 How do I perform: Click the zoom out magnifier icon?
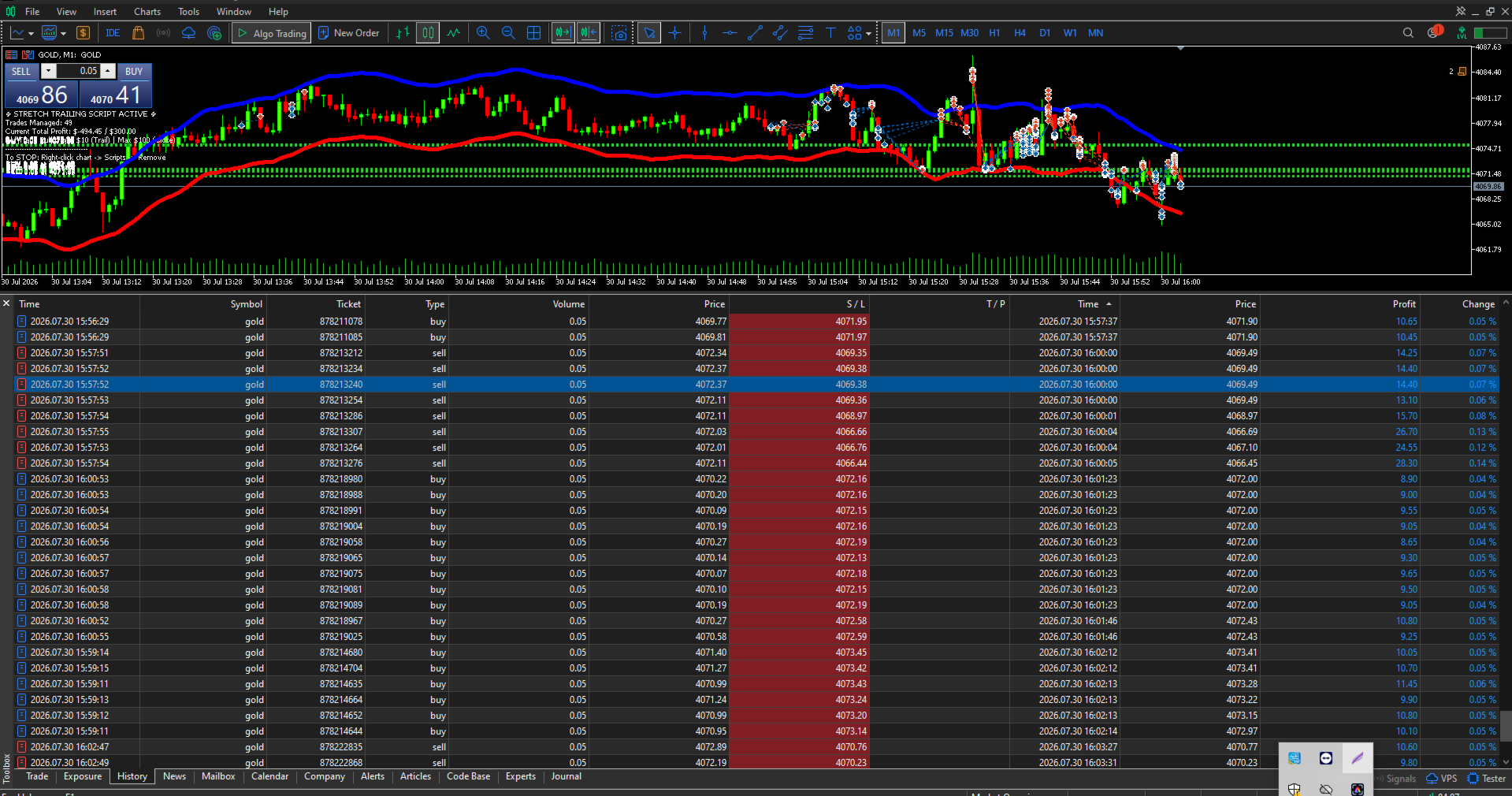click(508, 33)
